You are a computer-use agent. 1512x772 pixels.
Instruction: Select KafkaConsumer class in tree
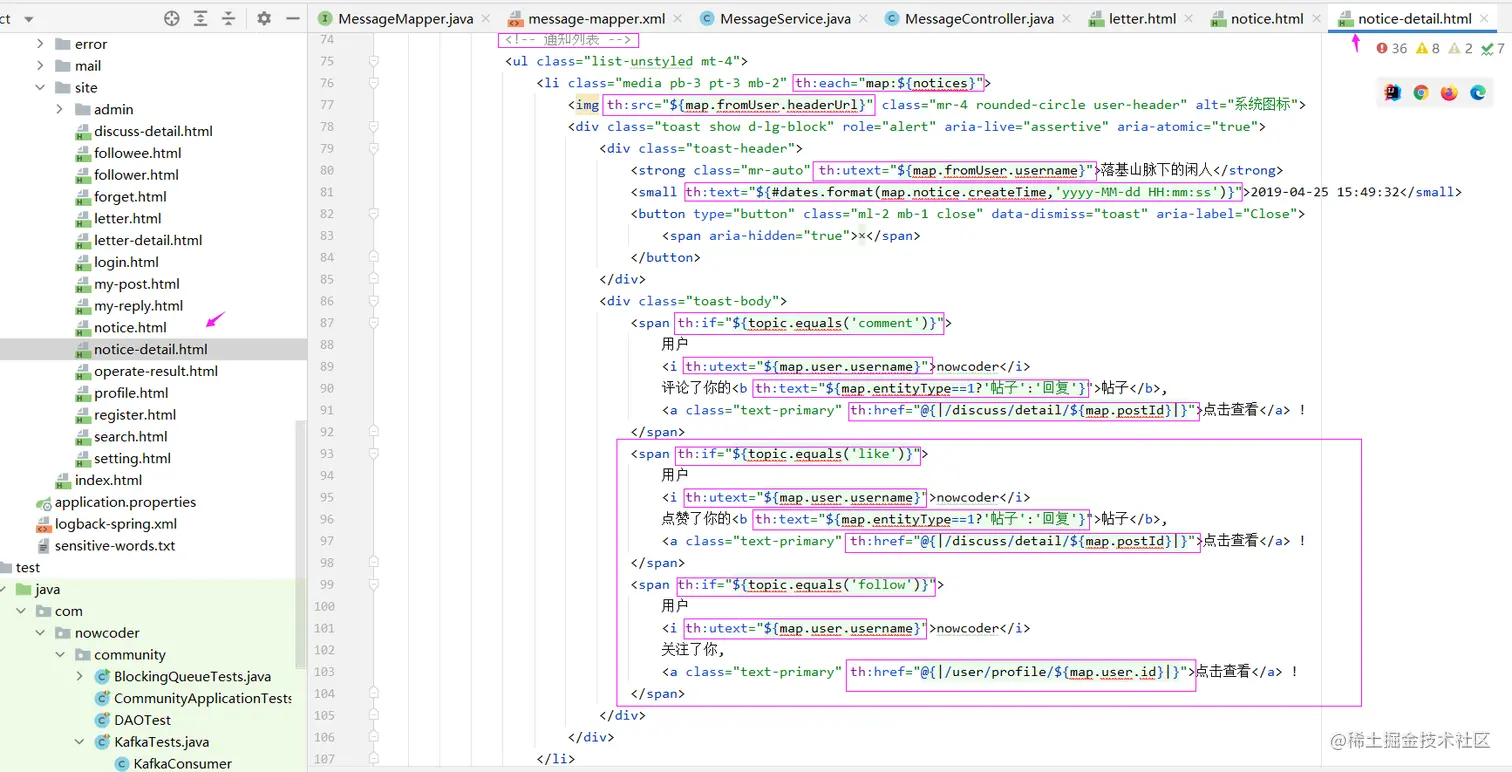tap(182, 764)
